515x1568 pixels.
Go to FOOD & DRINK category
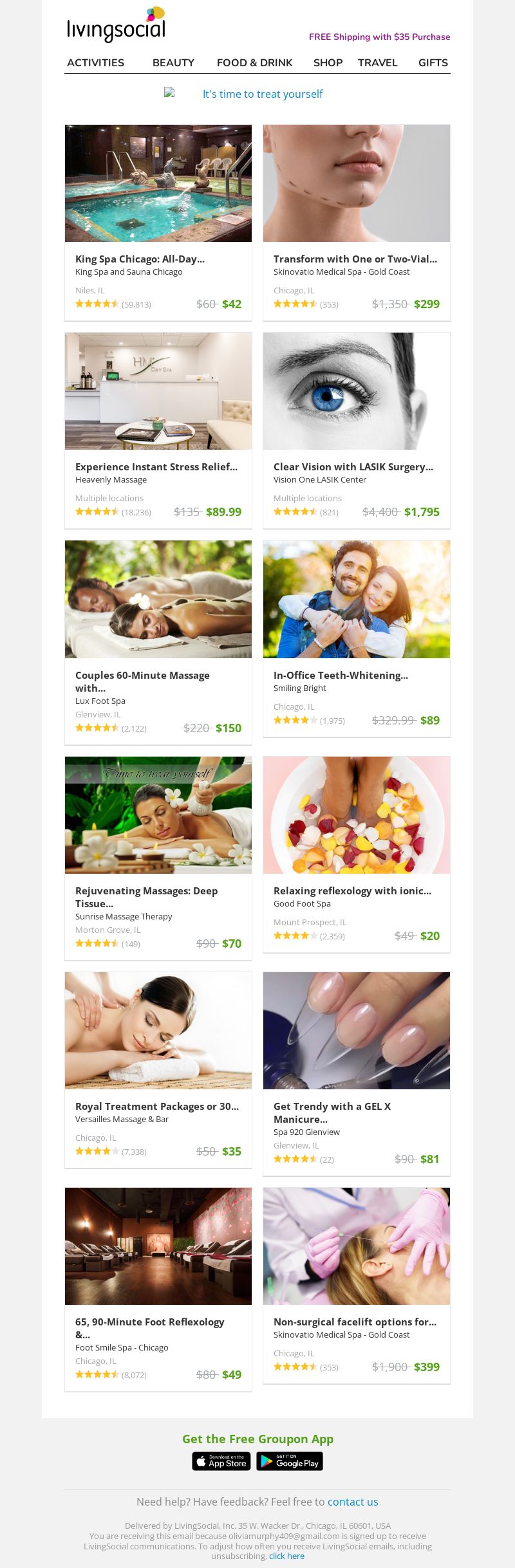(254, 62)
